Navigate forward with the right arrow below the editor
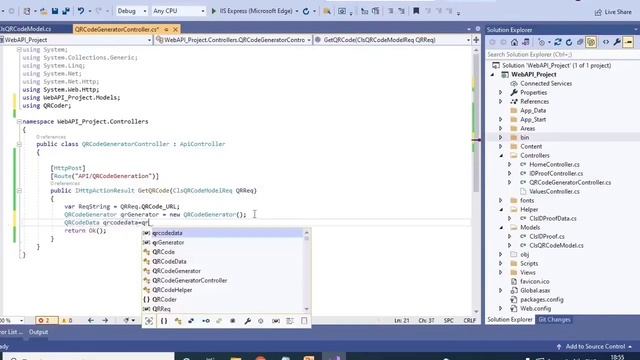This screenshot has height=360, width=640. pos(105,320)
